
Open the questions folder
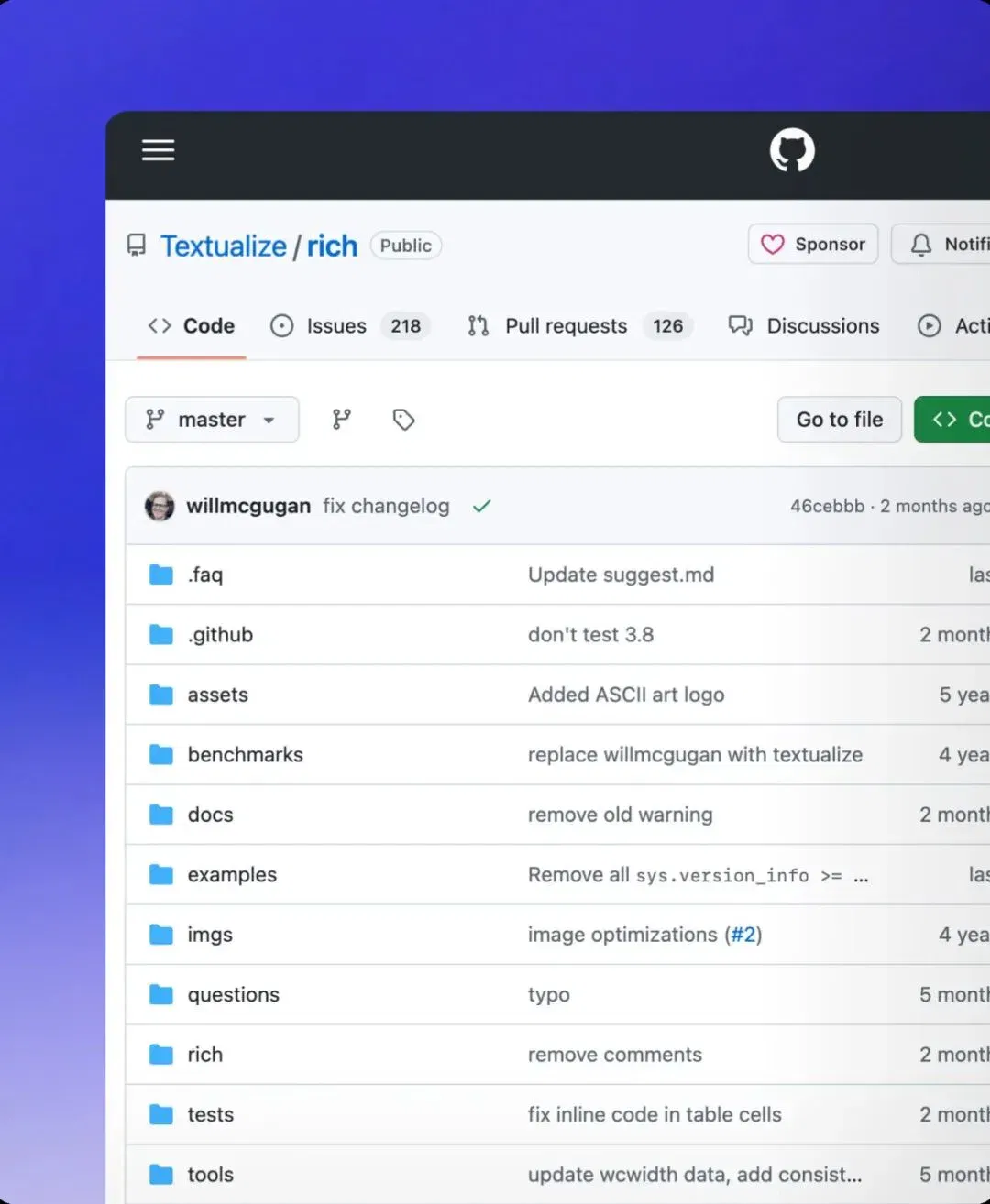click(x=233, y=995)
